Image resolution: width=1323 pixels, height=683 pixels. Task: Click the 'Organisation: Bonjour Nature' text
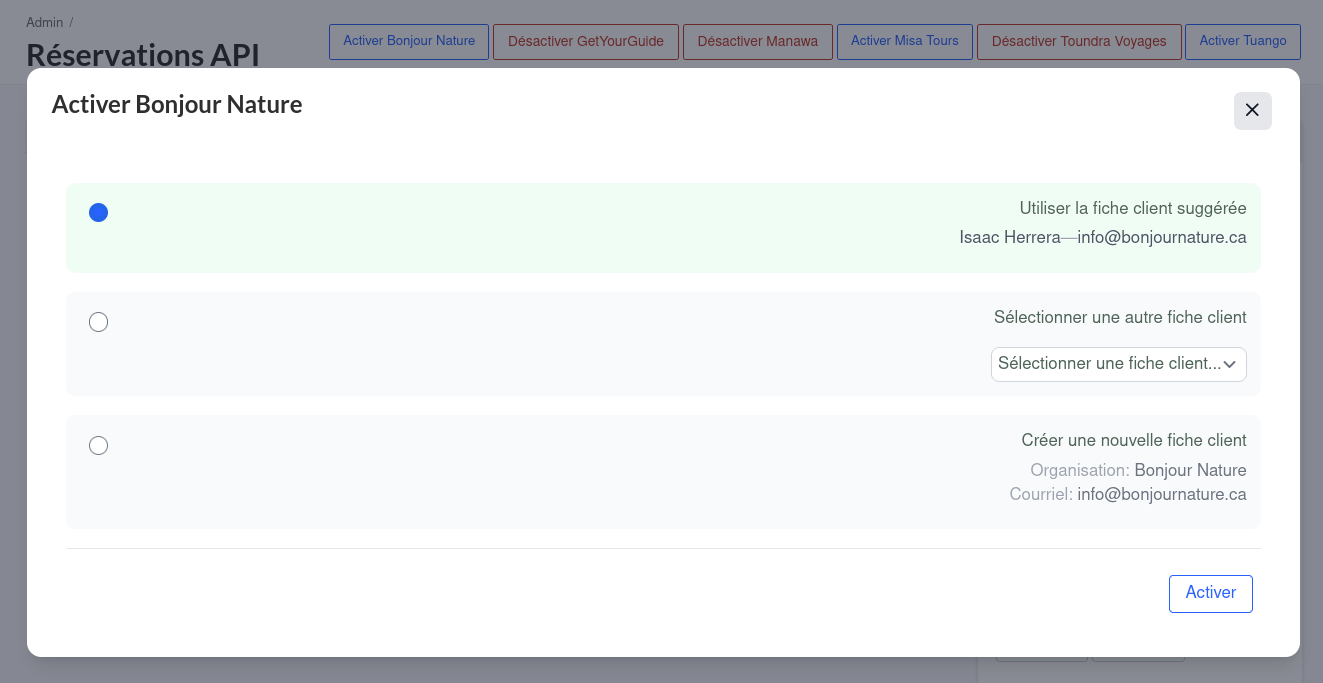[x=1138, y=470]
